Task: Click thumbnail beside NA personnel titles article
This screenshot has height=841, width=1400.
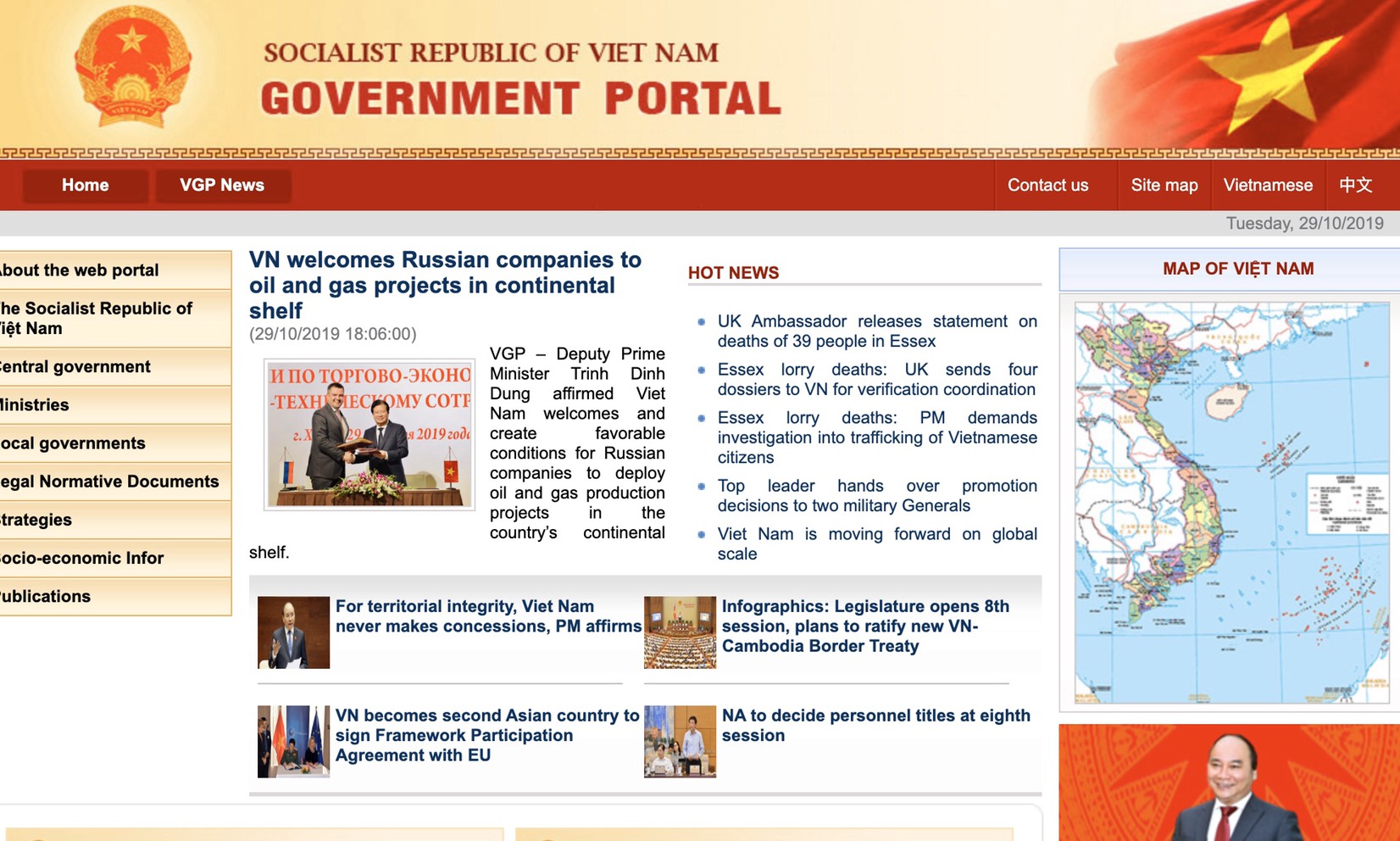Action: pos(680,742)
